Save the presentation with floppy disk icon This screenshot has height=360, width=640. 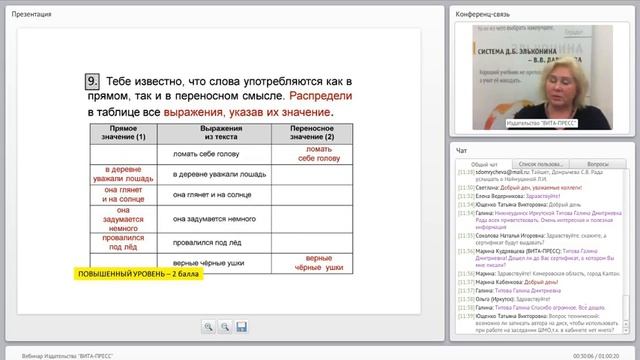click(x=242, y=327)
